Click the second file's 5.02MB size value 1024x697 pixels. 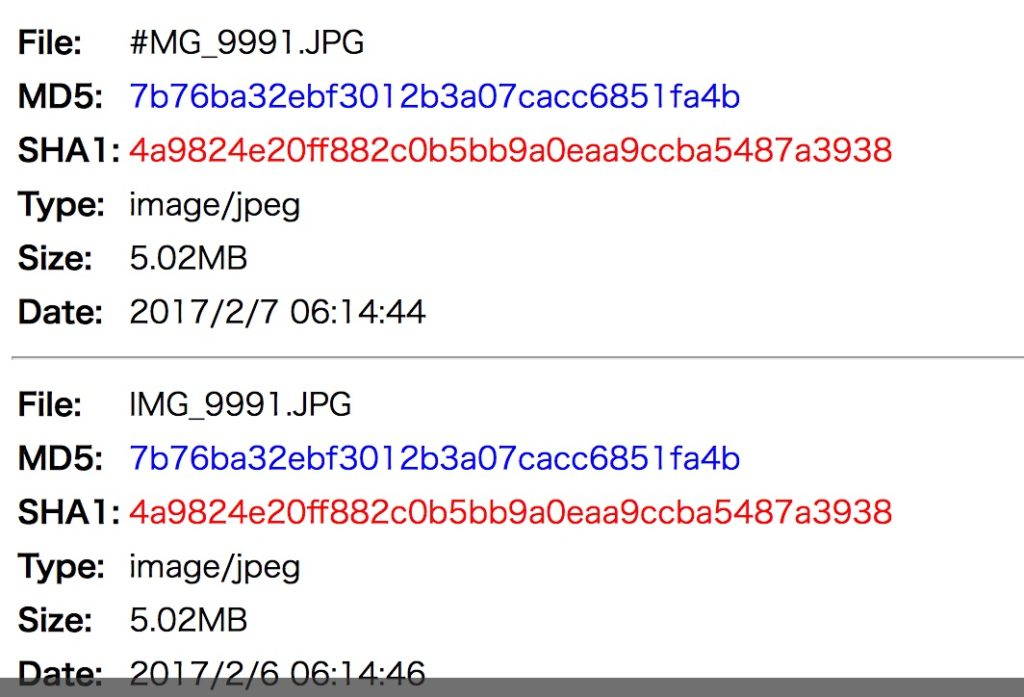pos(188,619)
